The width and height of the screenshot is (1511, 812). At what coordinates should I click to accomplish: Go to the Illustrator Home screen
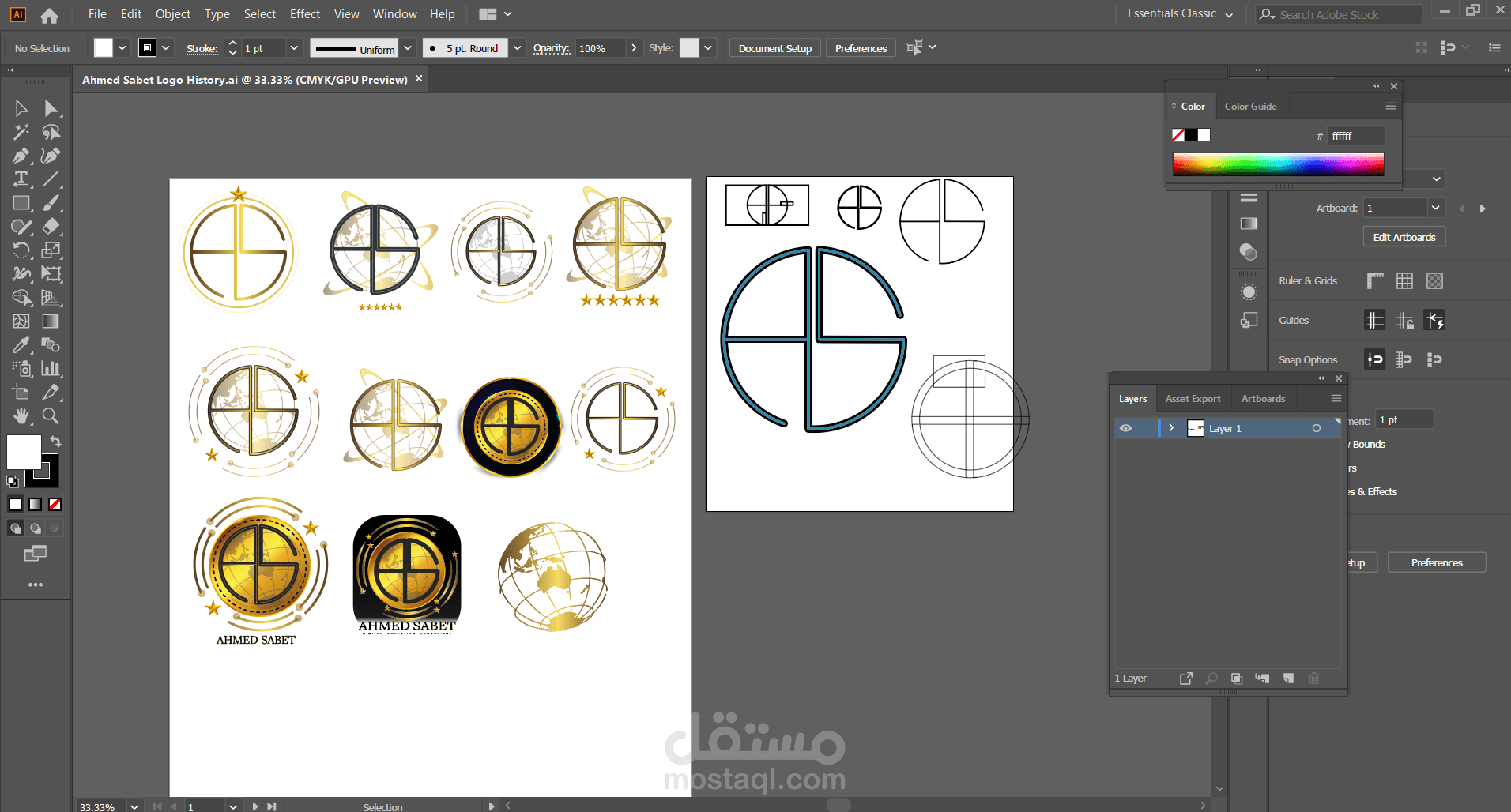click(49, 15)
